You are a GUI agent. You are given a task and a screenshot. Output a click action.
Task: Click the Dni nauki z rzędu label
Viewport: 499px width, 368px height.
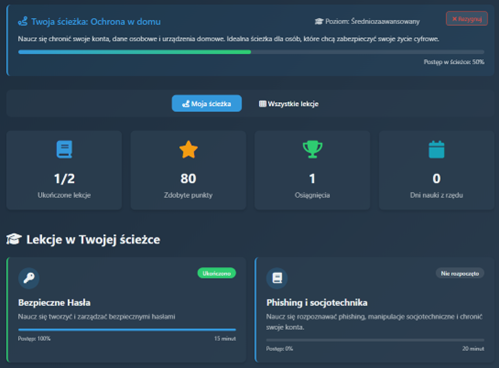coord(436,195)
